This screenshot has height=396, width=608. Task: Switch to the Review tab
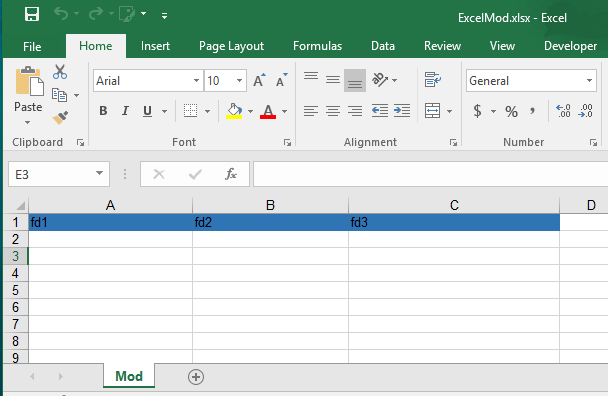coord(442,46)
